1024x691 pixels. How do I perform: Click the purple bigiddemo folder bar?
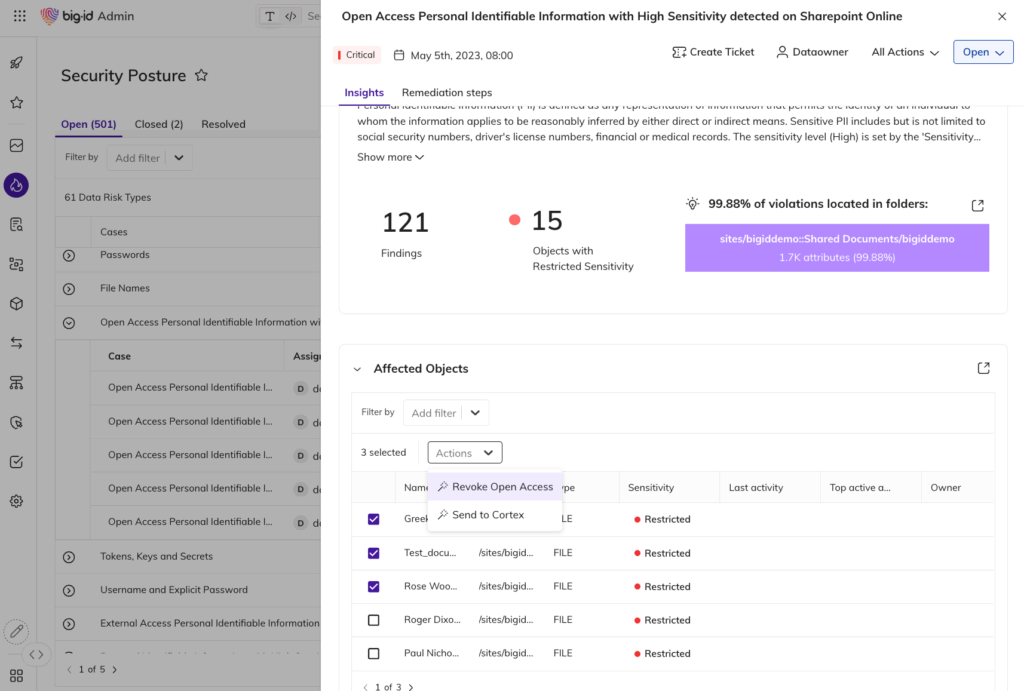point(836,248)
